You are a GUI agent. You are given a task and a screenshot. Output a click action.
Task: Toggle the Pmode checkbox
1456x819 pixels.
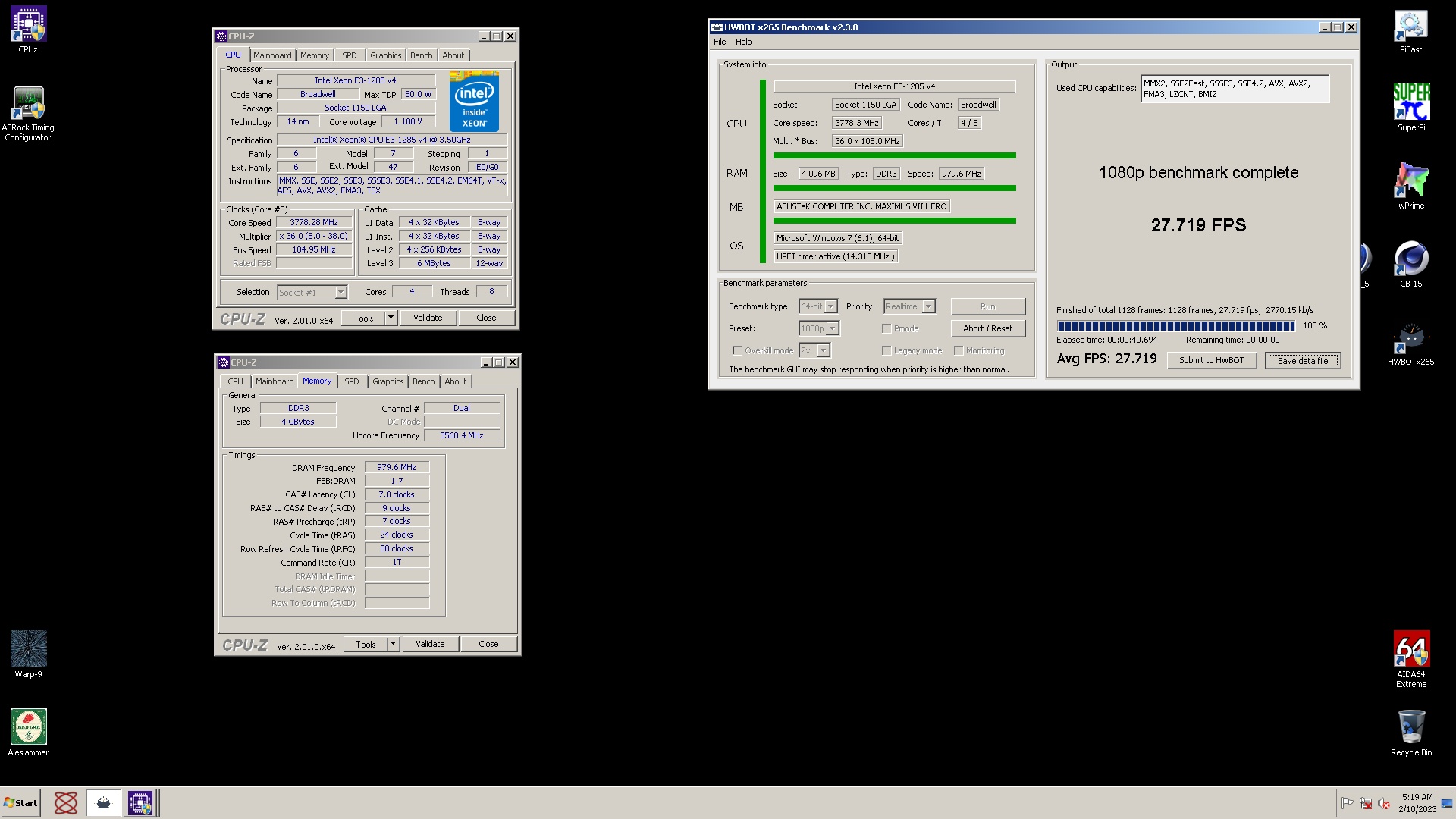pyautogui.click(x=886, y=328)
